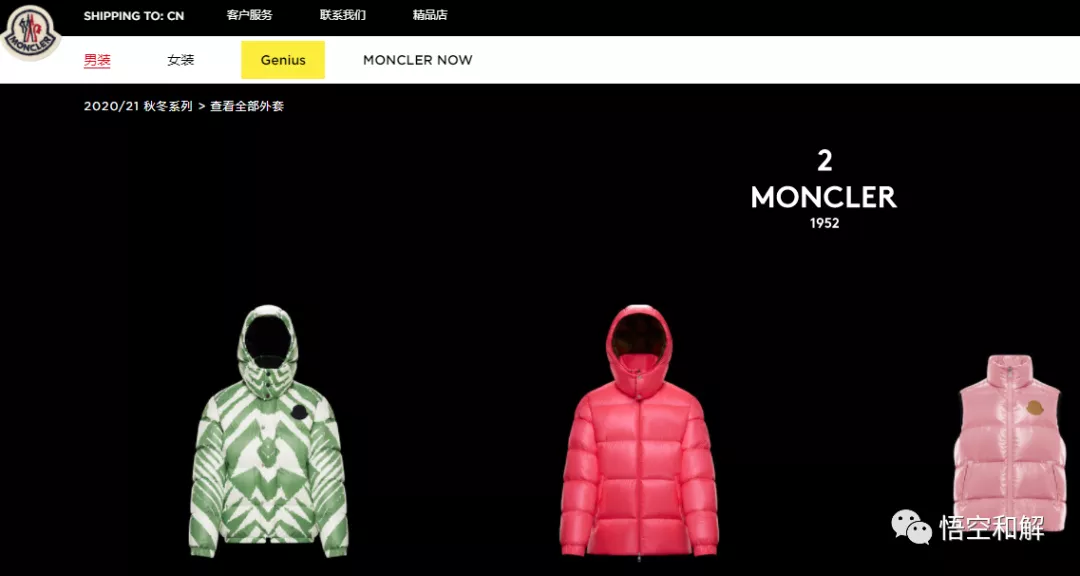
Task: Go to 精品店 boutiques page
Action: click(430, 15)
